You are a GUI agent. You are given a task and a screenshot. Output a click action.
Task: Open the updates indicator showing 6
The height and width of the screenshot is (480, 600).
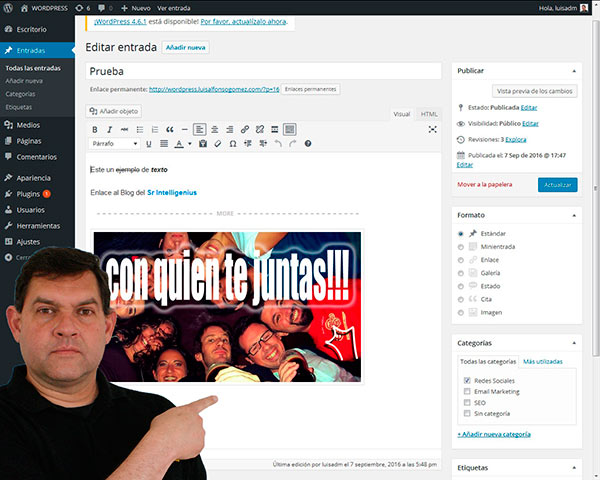coord(83,8)
